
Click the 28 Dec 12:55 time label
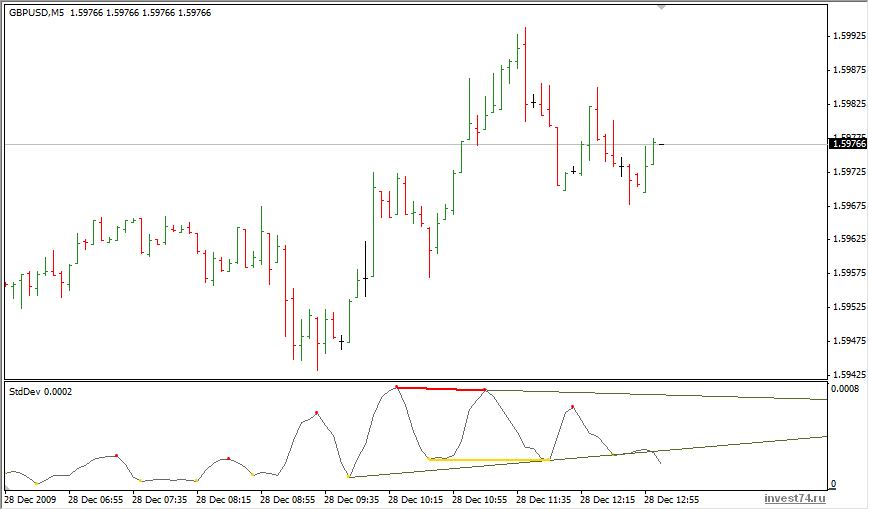click(670, 498)
